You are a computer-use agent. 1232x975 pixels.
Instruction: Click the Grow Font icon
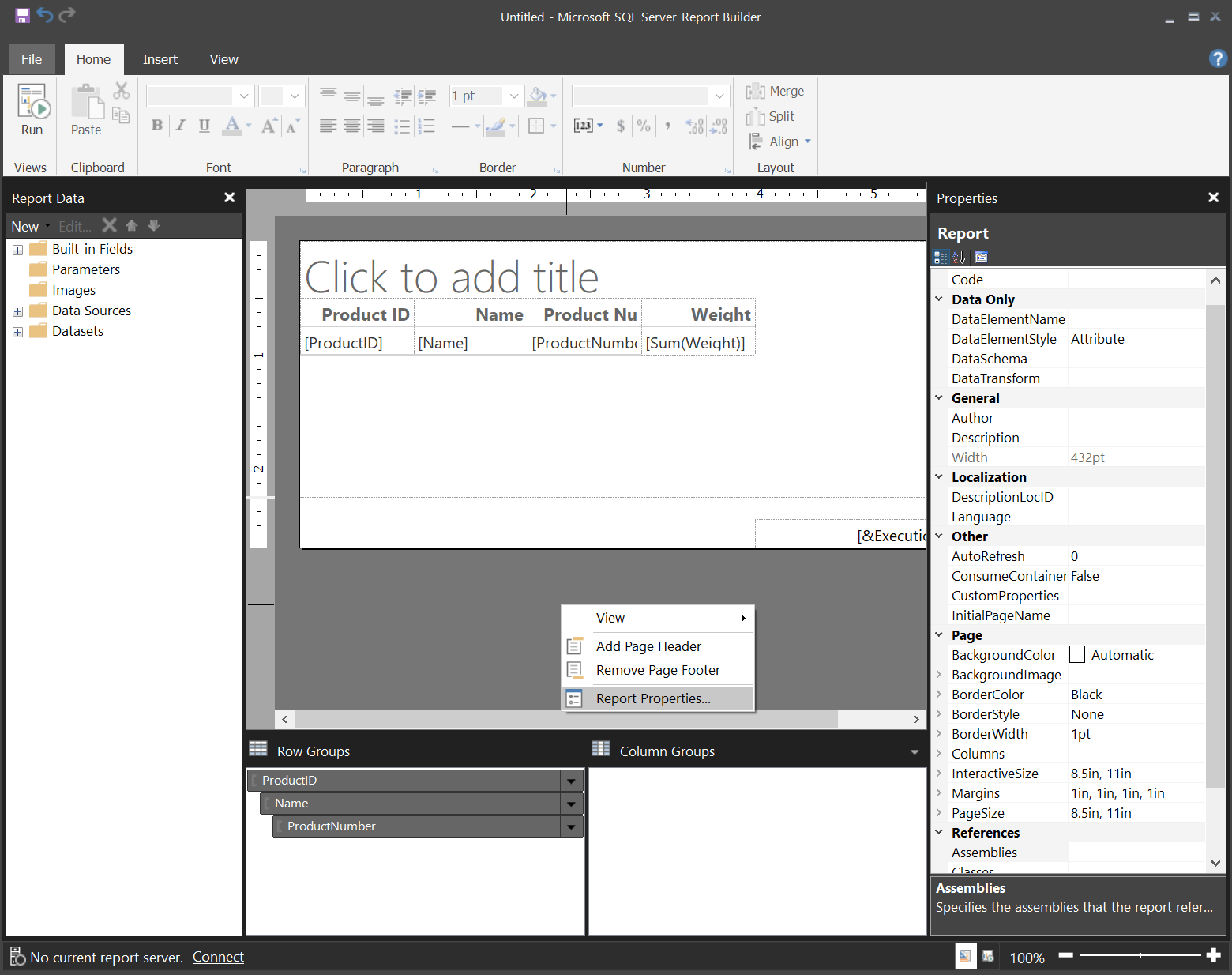click(269, 125)
